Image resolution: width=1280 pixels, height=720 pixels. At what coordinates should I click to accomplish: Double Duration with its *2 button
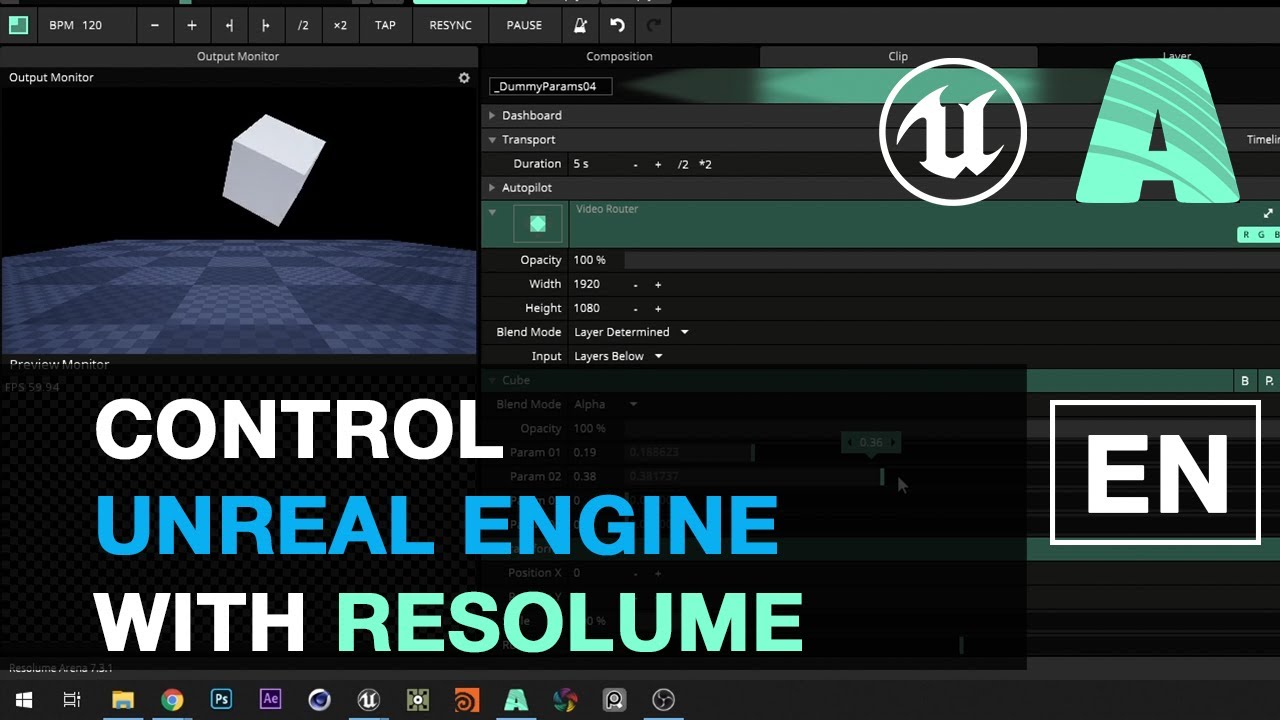[705, 164]
